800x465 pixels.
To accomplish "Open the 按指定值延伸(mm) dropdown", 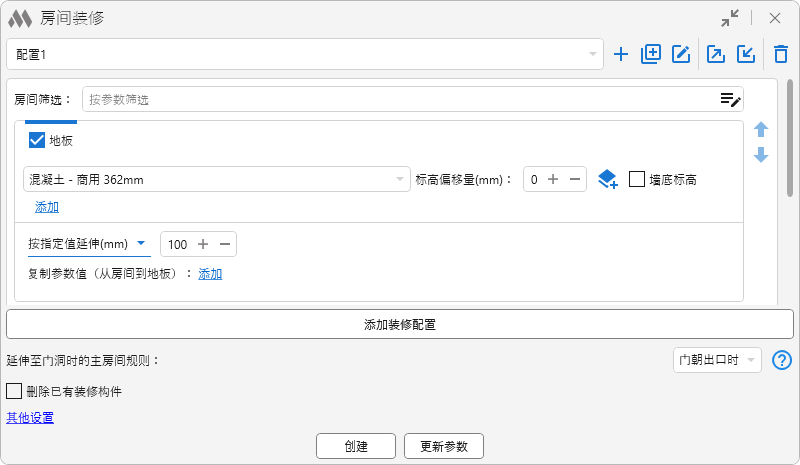I will click(88, 244).
